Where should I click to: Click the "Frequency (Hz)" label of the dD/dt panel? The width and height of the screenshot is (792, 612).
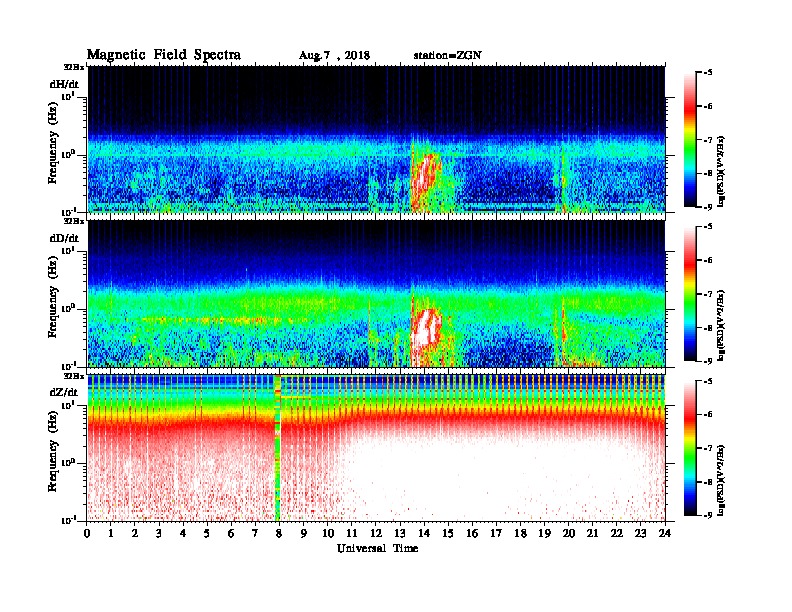[x=53, y=298]
